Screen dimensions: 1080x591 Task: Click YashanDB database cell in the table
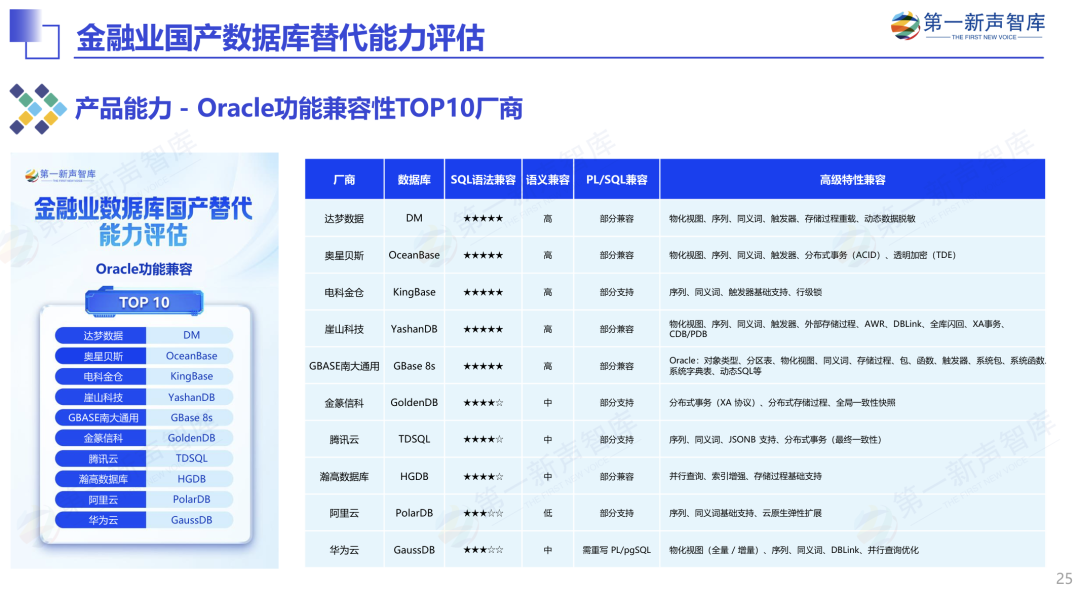click(414, 329)
